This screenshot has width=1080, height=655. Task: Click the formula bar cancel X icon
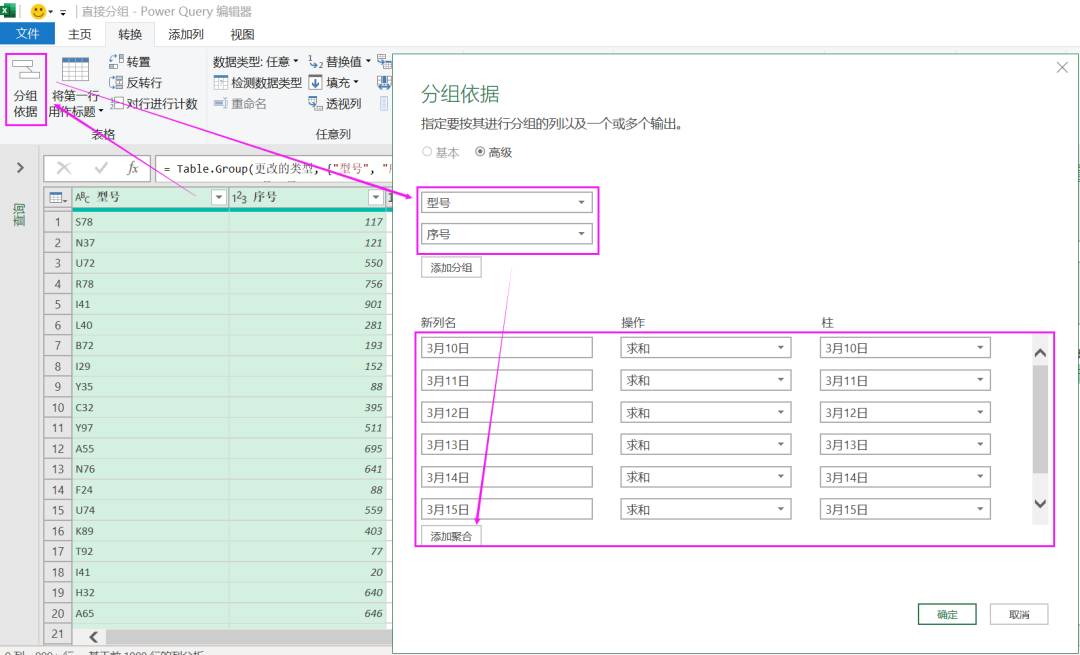tap(64, 168)
